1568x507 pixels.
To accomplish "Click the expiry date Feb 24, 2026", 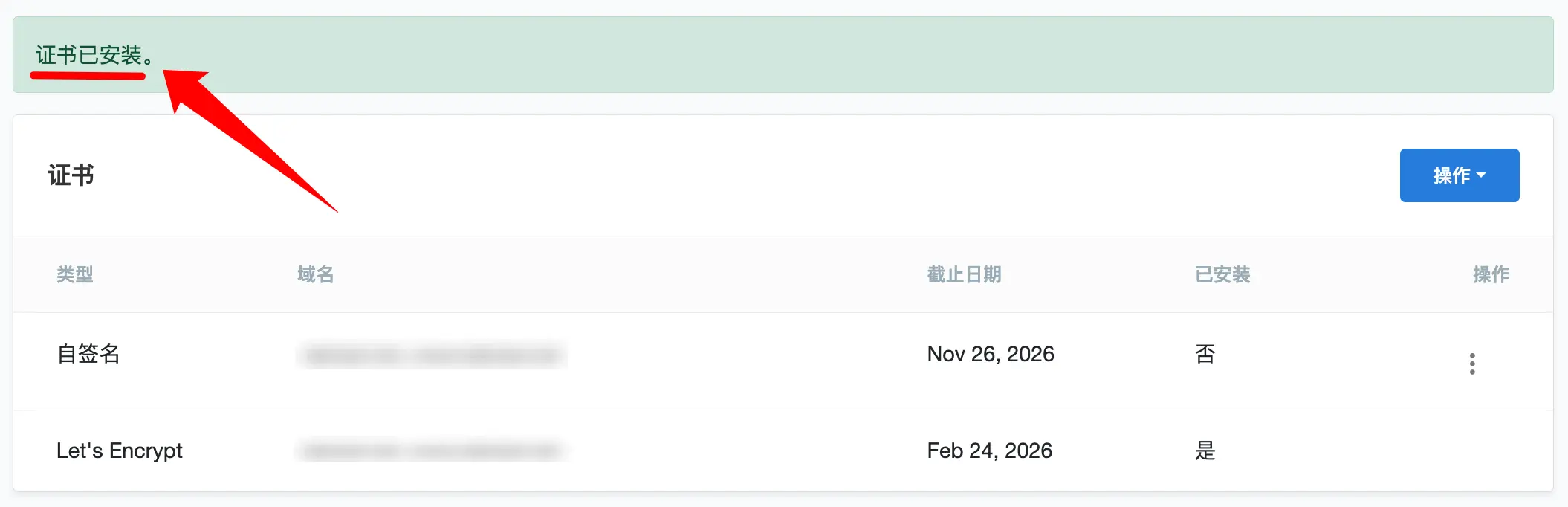I will click(989, 451).
